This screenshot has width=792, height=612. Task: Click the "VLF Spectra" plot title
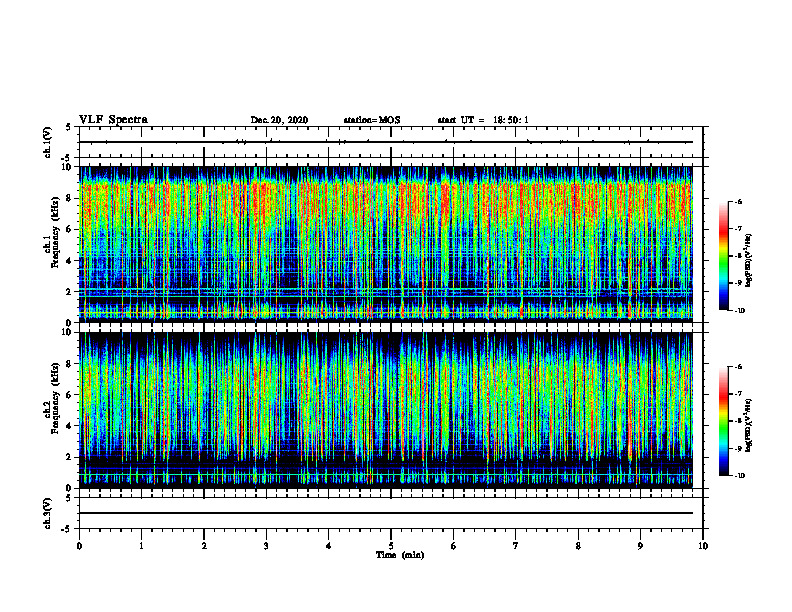tap(113, 120)
